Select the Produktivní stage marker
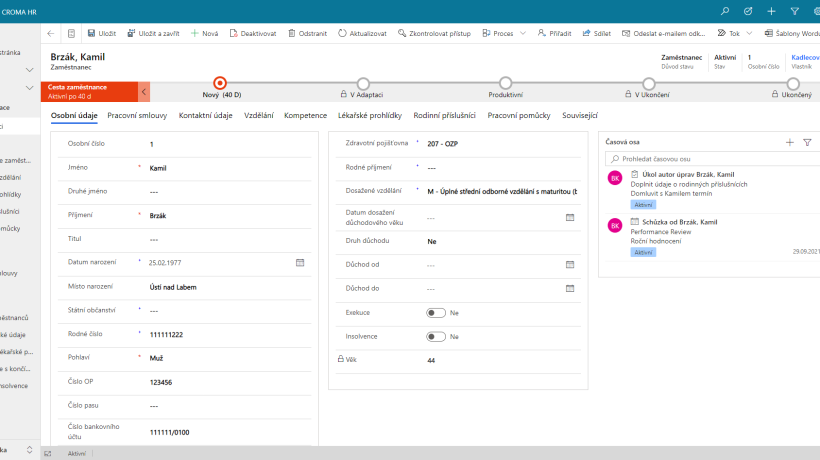Viewport: 820px width, 460px height. click(505, 83)
